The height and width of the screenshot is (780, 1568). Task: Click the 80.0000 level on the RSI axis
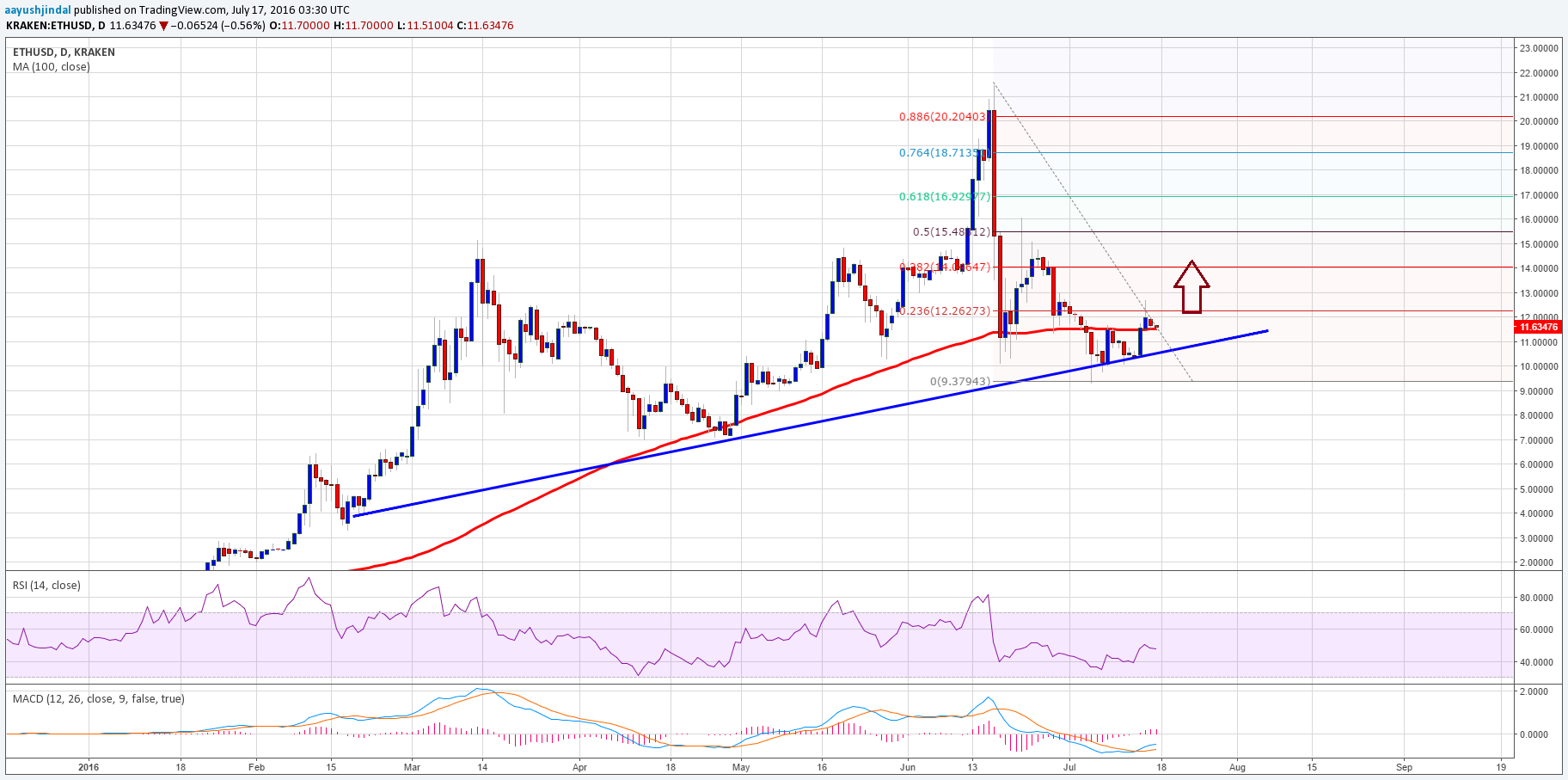(x=1536, y=598)
